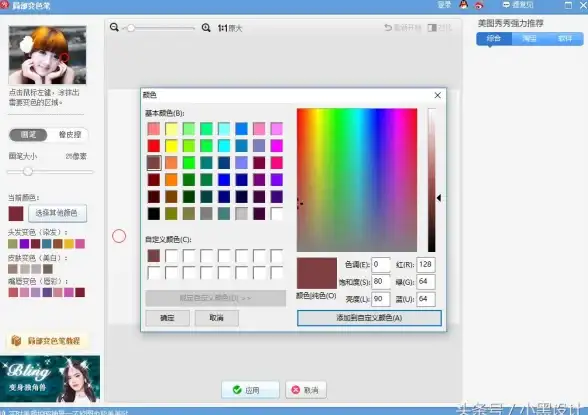This screenshot has height=415, width=588.
Task: Click the 1:1 original size button
Action: pos(230,28)
